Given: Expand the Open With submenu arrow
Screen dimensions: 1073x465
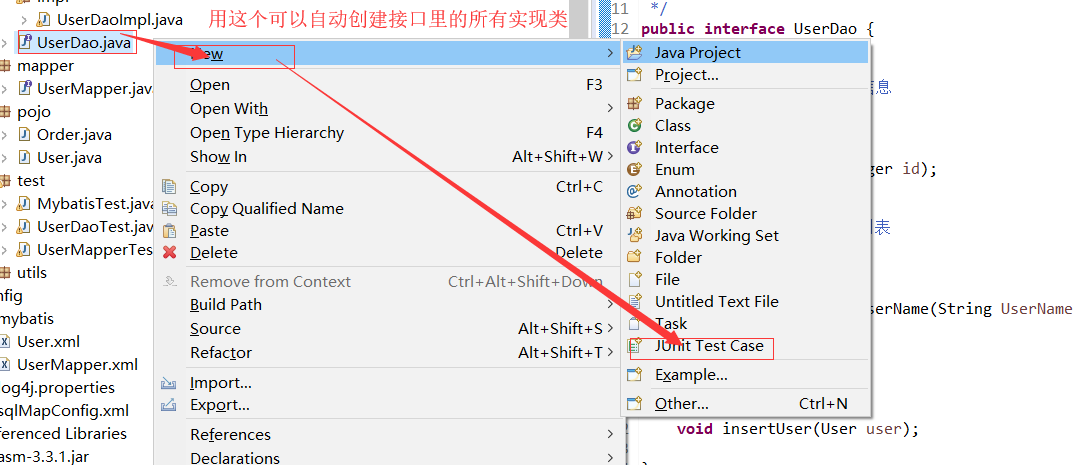Looking at the screenshot, I should coord(609,108).
